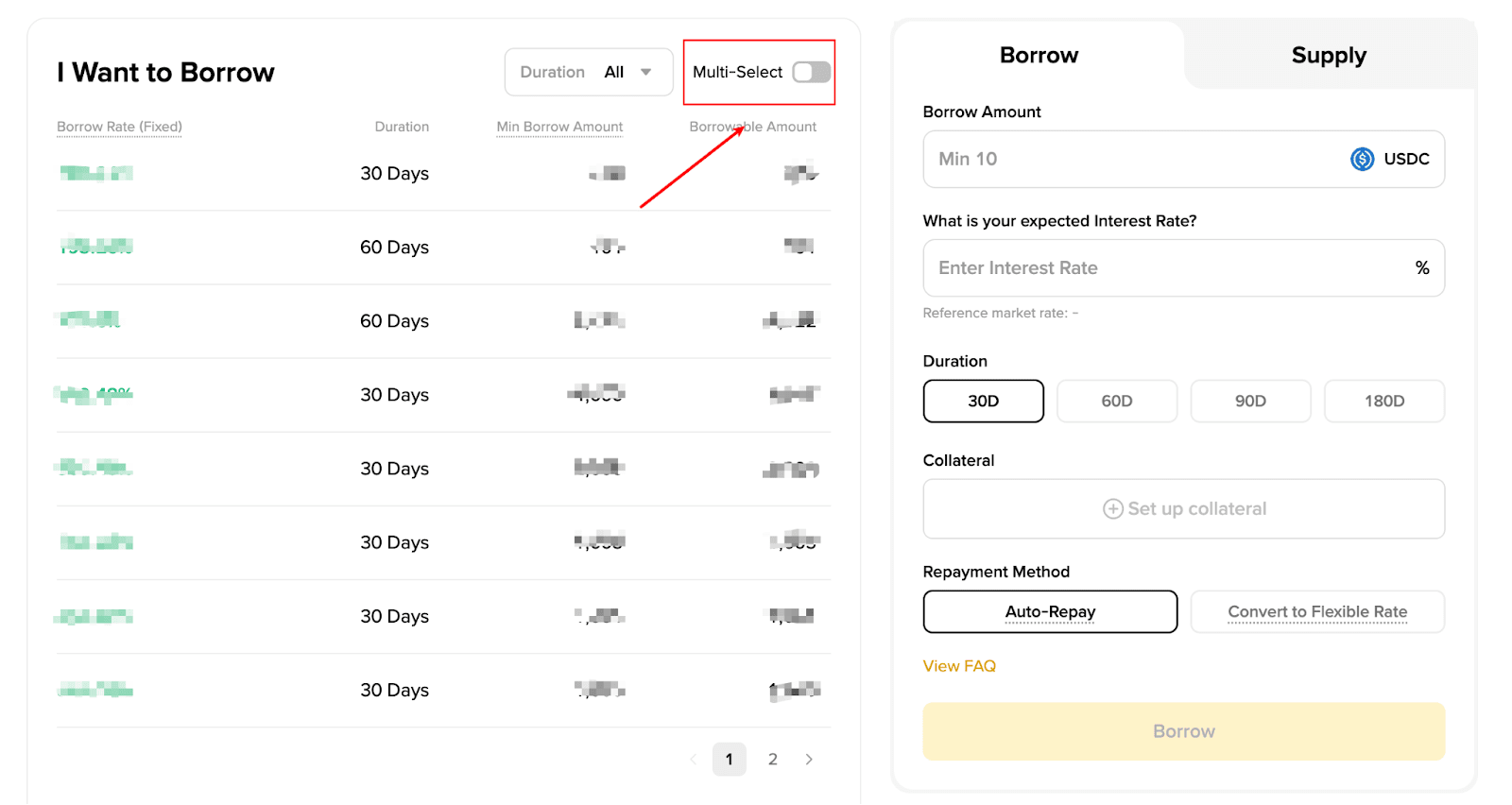Focus the Enter Interest Rate field
The height and width of the screenshot is (805, 1512).
pos(1162,268)
